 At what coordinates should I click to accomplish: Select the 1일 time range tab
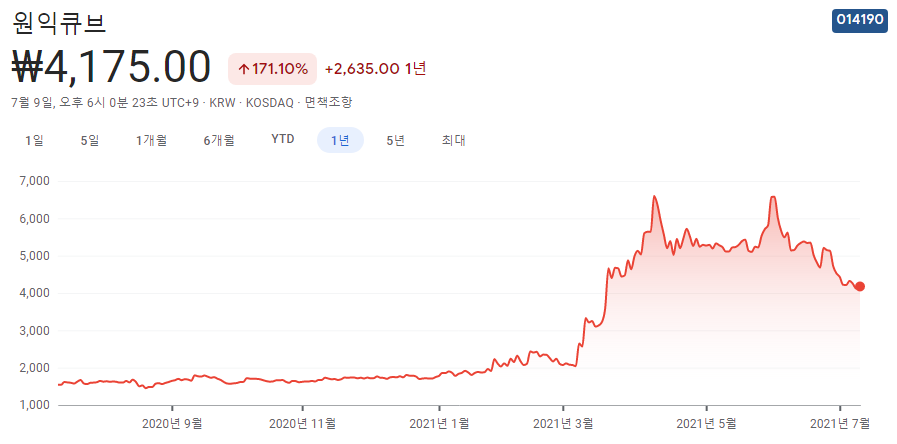tap(34, 140)
